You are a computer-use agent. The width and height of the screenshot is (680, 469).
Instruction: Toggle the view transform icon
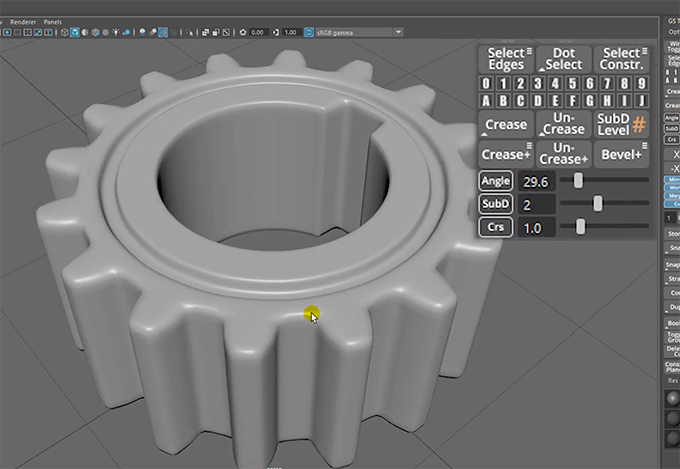pyautogui.click(x=309, y=33)
